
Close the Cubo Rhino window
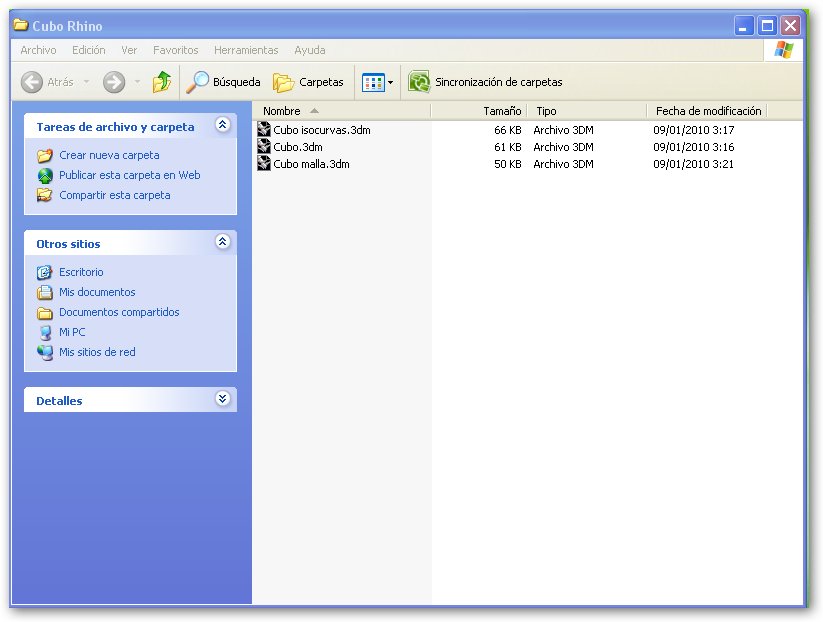pos(790,26)
